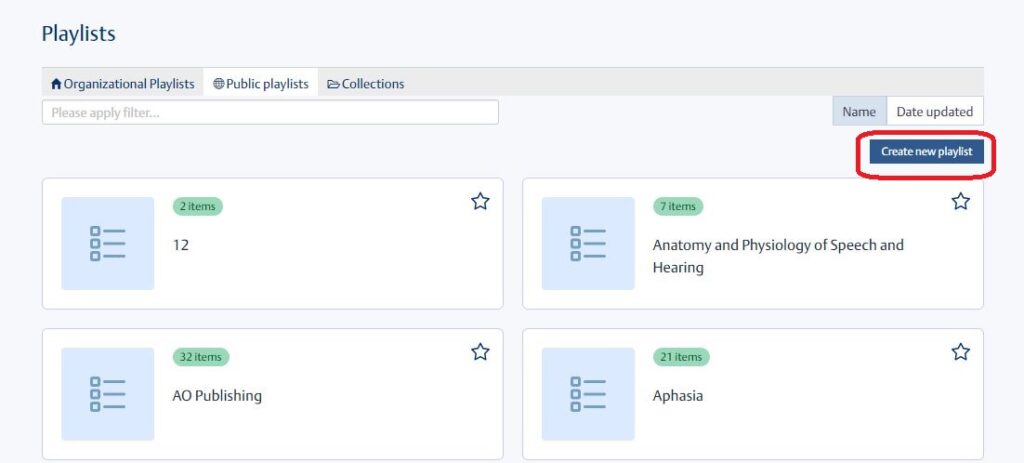
Task: Sort playlists by Name
Action: point(859,112)
